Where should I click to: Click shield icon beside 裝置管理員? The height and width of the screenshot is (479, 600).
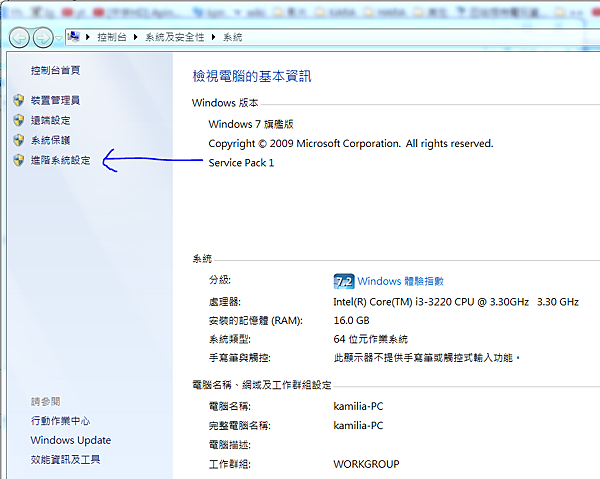[18, 100]
